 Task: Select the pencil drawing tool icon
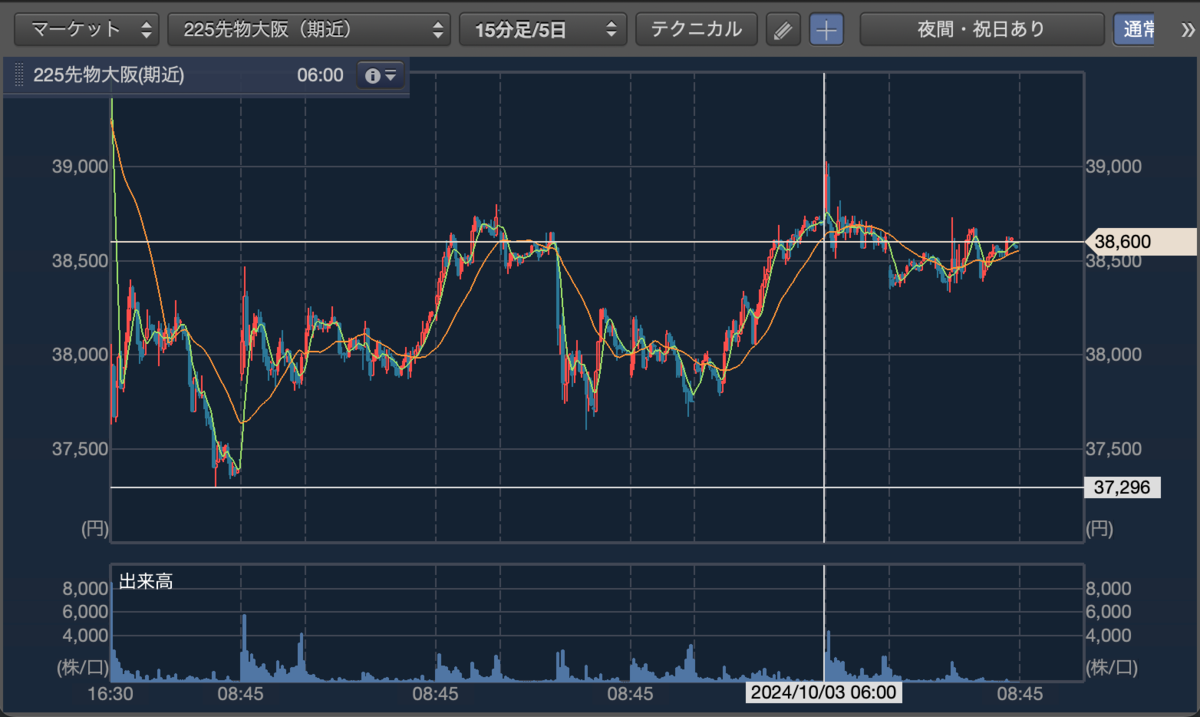[x=783, y=30]
